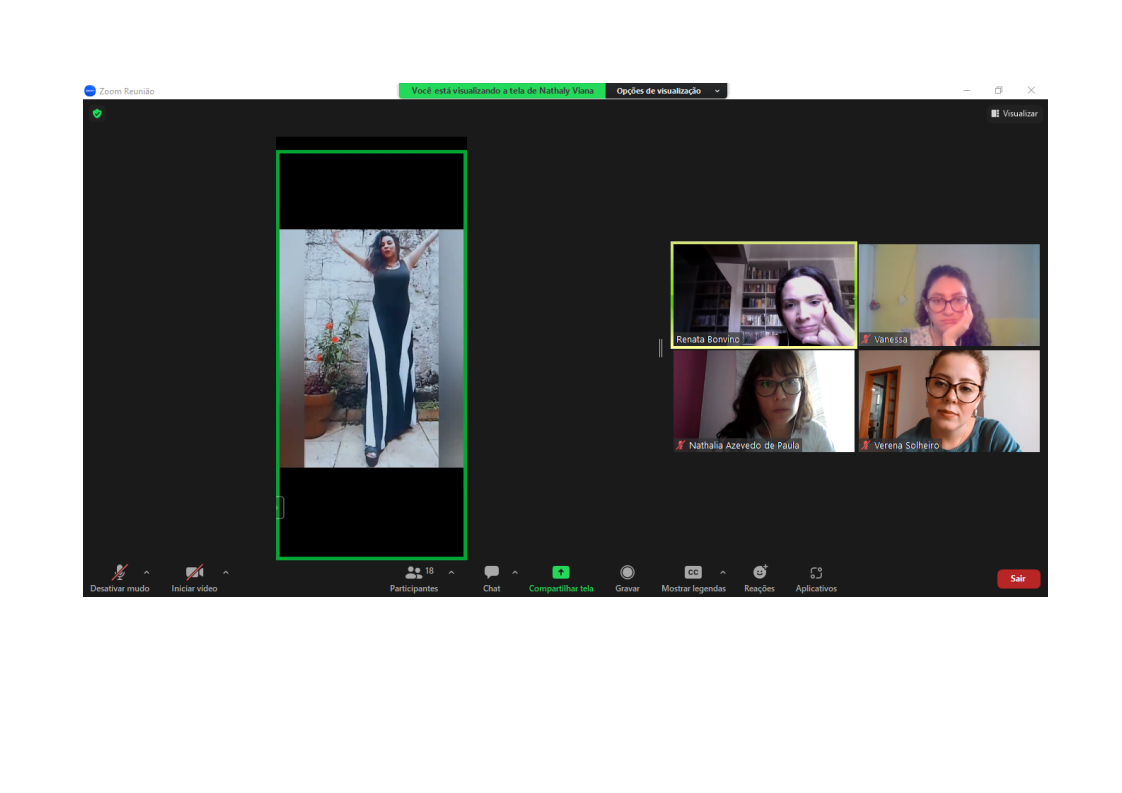This screenshot has height=793, width=1122.
Task: Click the Zoom Reunião logo icon
Action: (90, 91)
